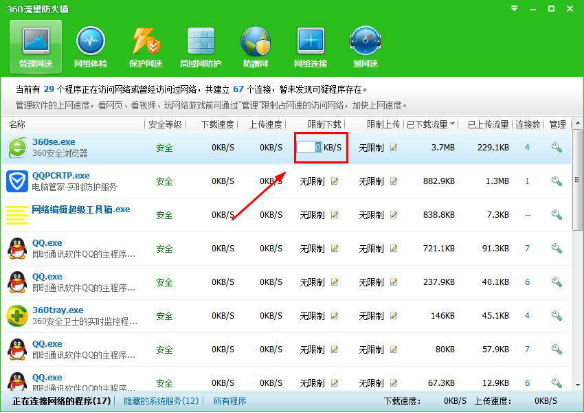This screenshot has width=584, height=413.
Task: Open the 网络连接 view
Action: click(x=311, y=47)
